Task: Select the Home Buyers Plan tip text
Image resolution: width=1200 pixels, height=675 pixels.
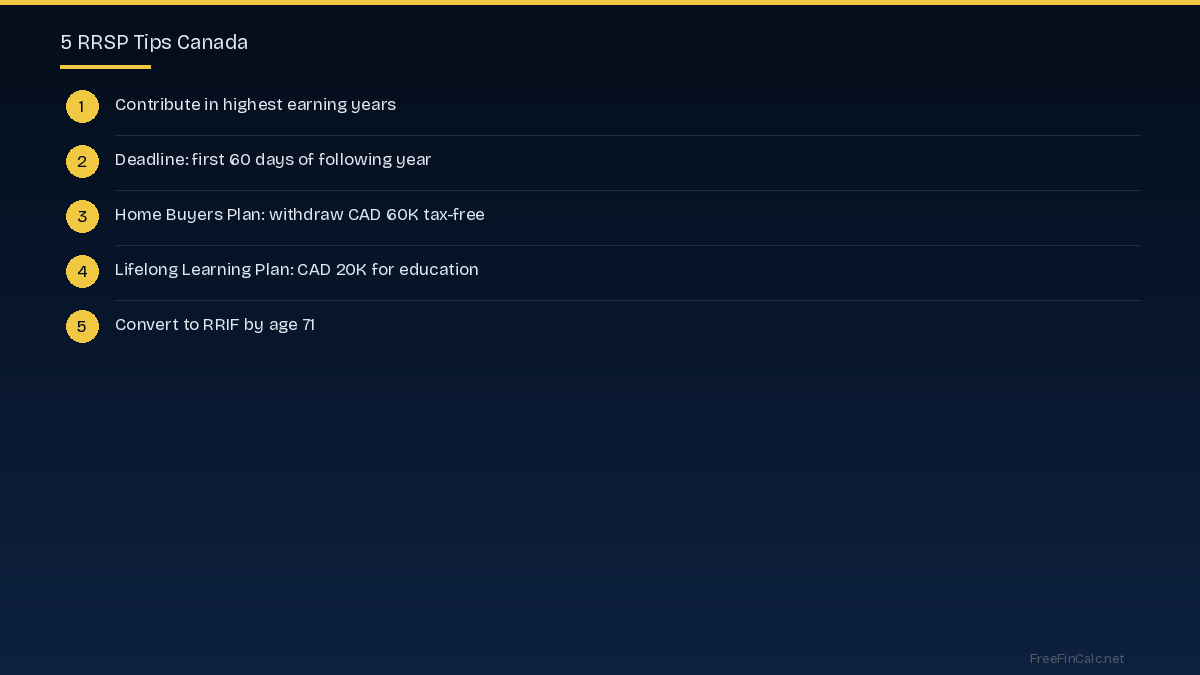Action: 300,215
